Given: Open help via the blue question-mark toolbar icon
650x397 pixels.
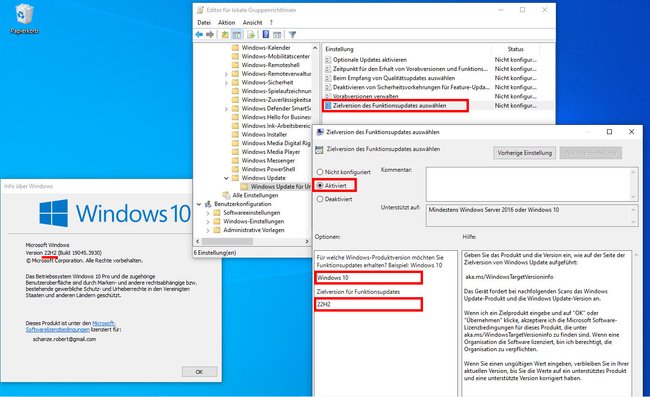Looking at the screenshot, I should coord(266,34).
